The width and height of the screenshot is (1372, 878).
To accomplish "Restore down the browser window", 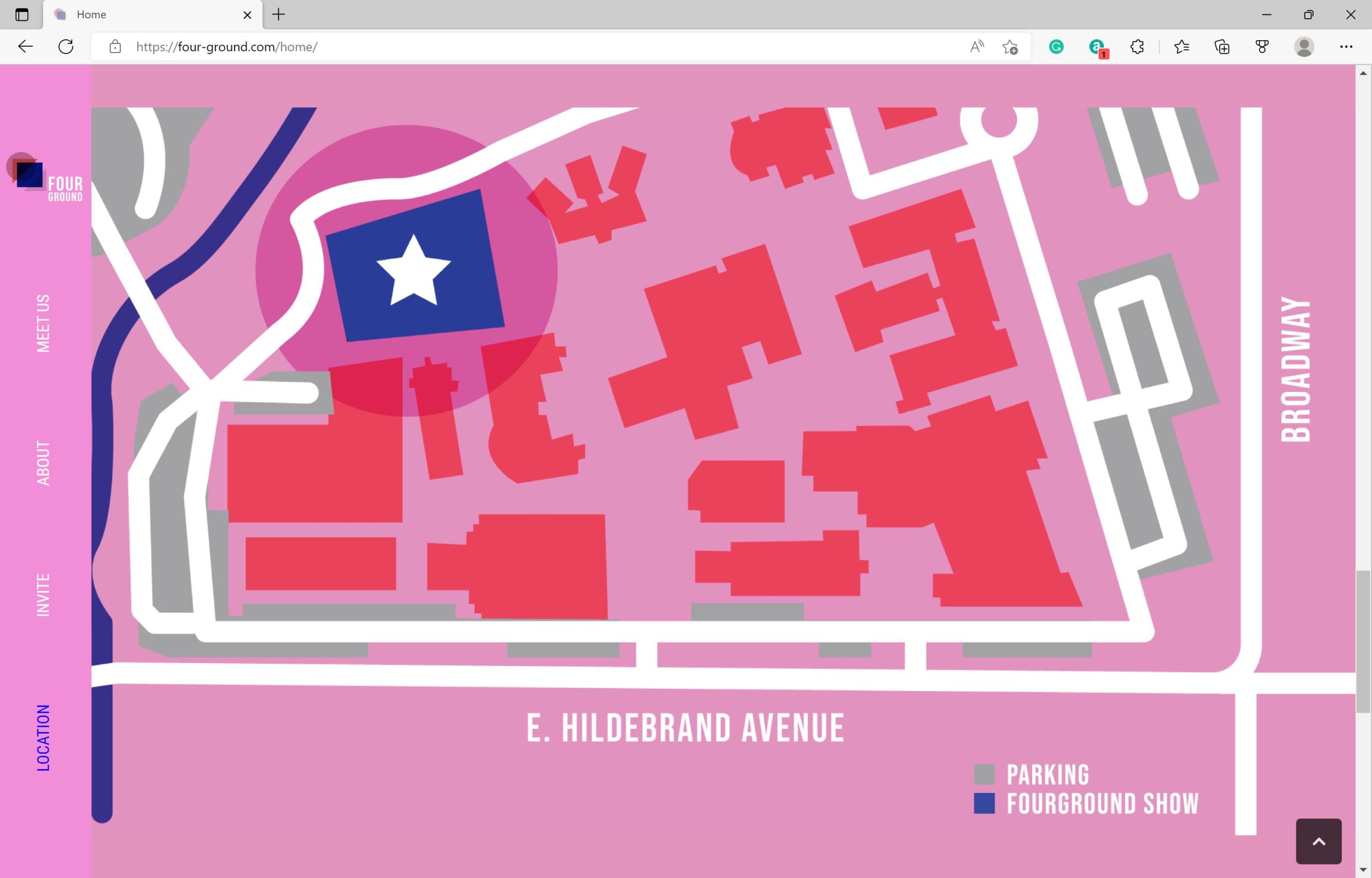I will [1309, 15].
